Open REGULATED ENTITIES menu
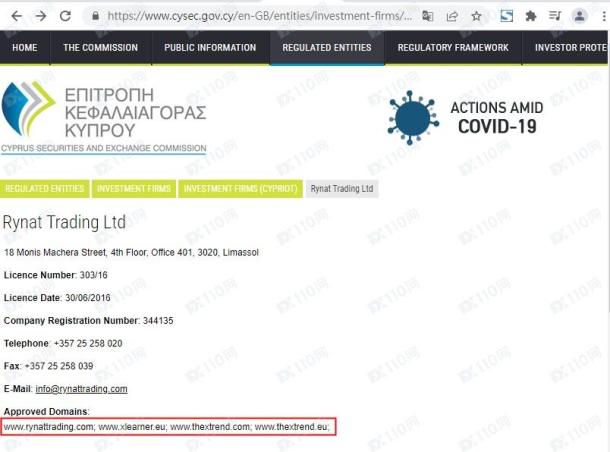This screenshot has width=610, height=452. coord(327,47)
